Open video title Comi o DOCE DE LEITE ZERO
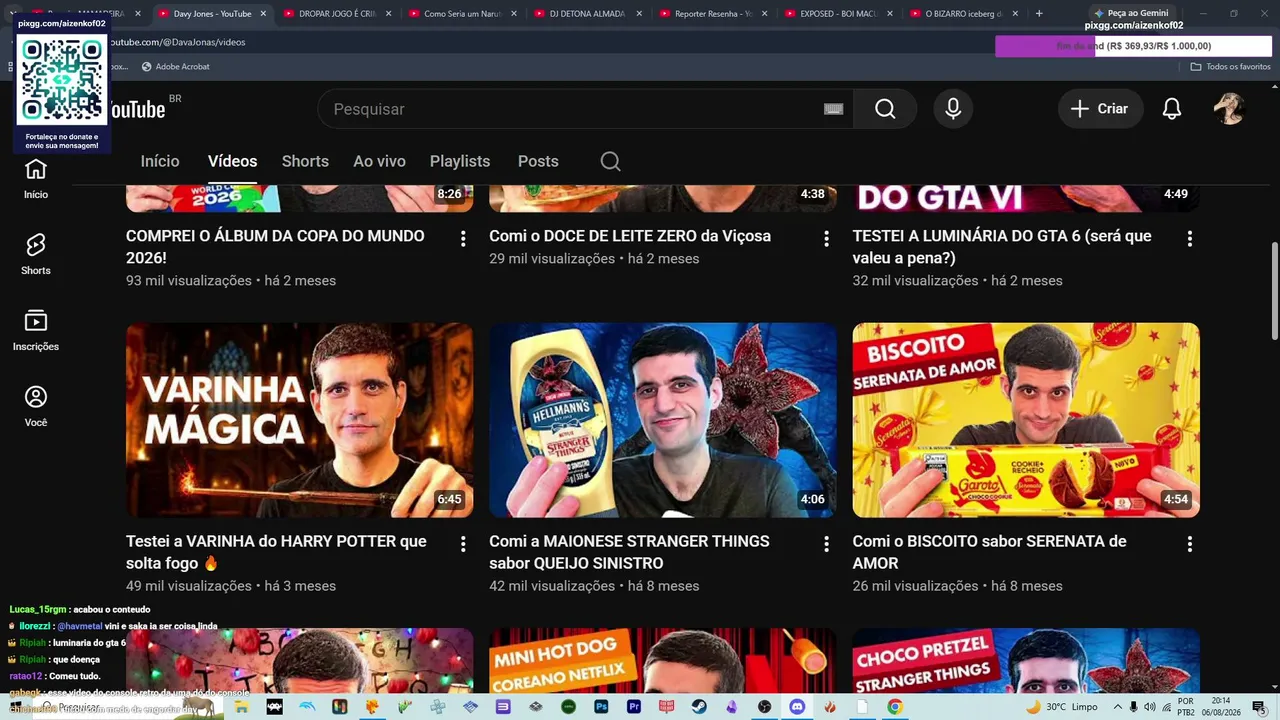This screenshot has width=1280, height=720. coord(630,236)
